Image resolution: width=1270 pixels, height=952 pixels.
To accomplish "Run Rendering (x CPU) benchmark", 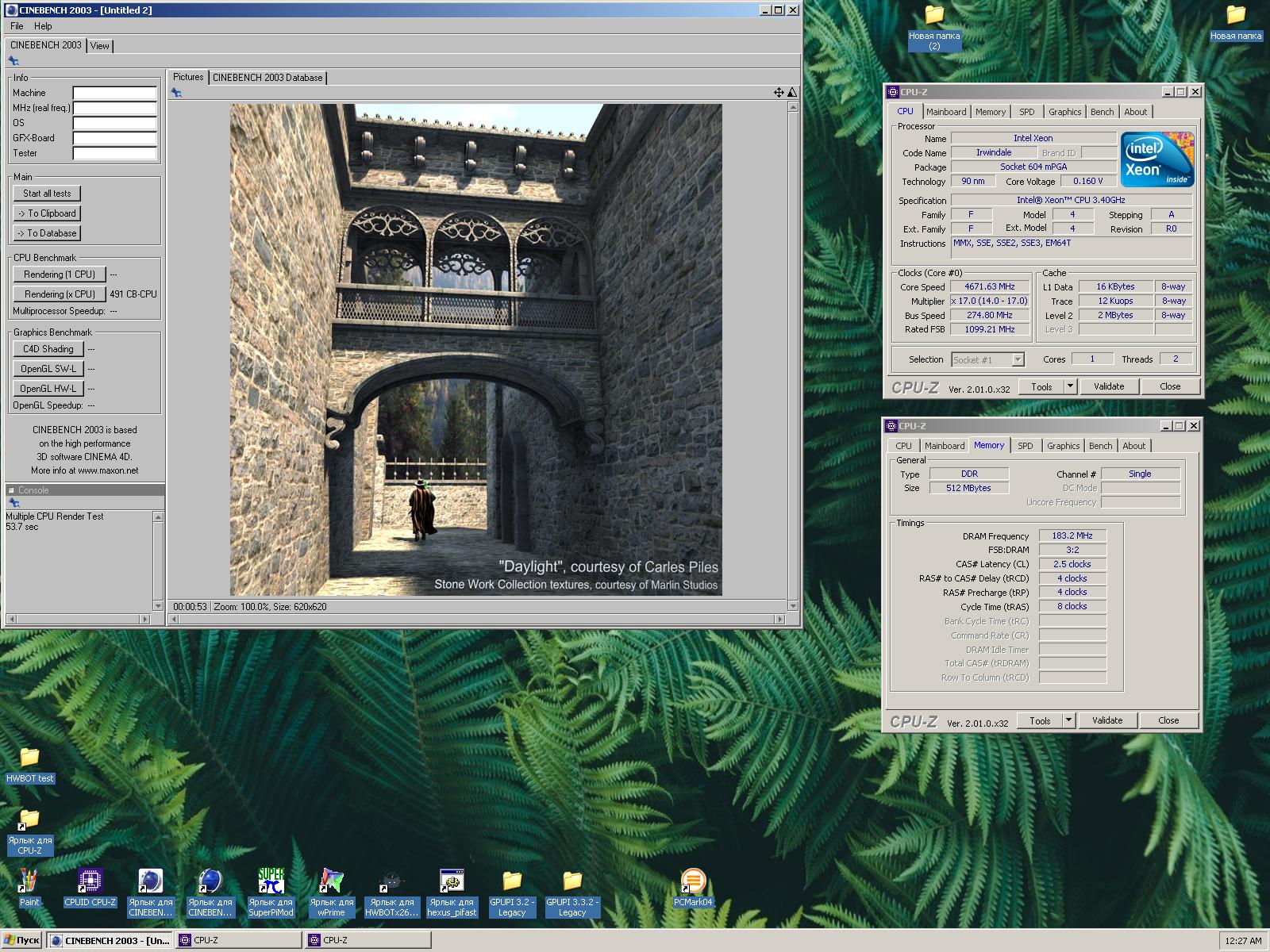I will pyautogui.click(x=60, y=294).
